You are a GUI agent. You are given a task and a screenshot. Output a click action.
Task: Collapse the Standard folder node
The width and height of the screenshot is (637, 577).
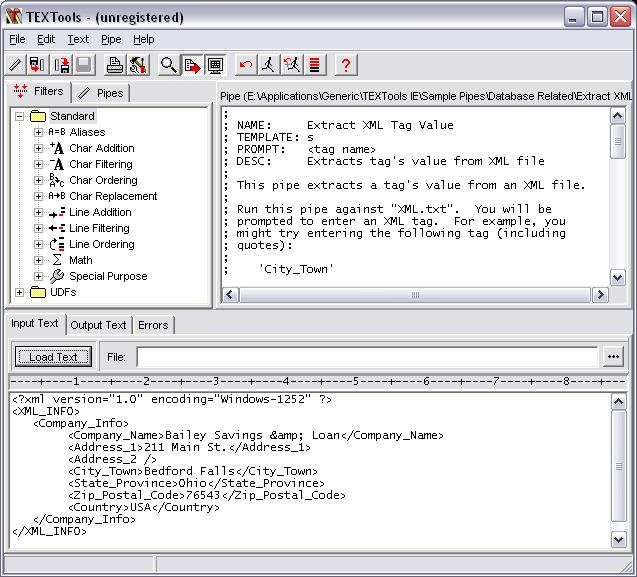(x=19, y=117)
